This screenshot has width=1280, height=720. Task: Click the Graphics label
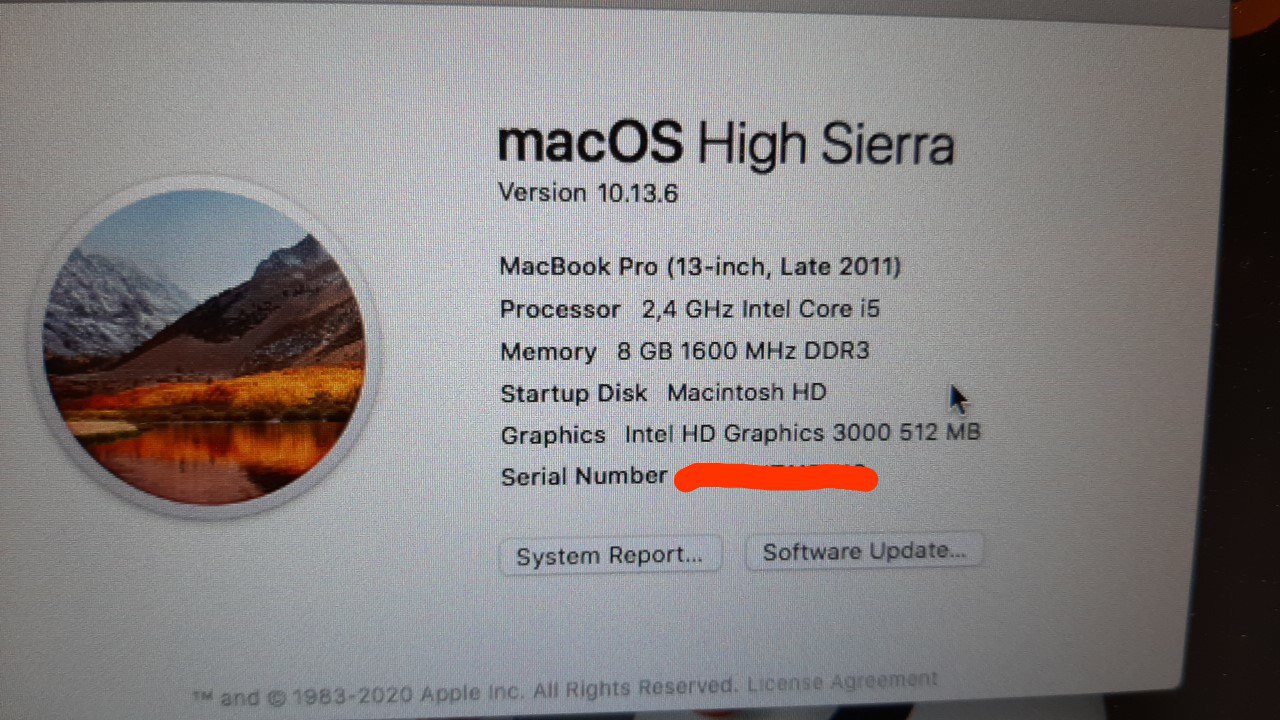coord(553,435)
